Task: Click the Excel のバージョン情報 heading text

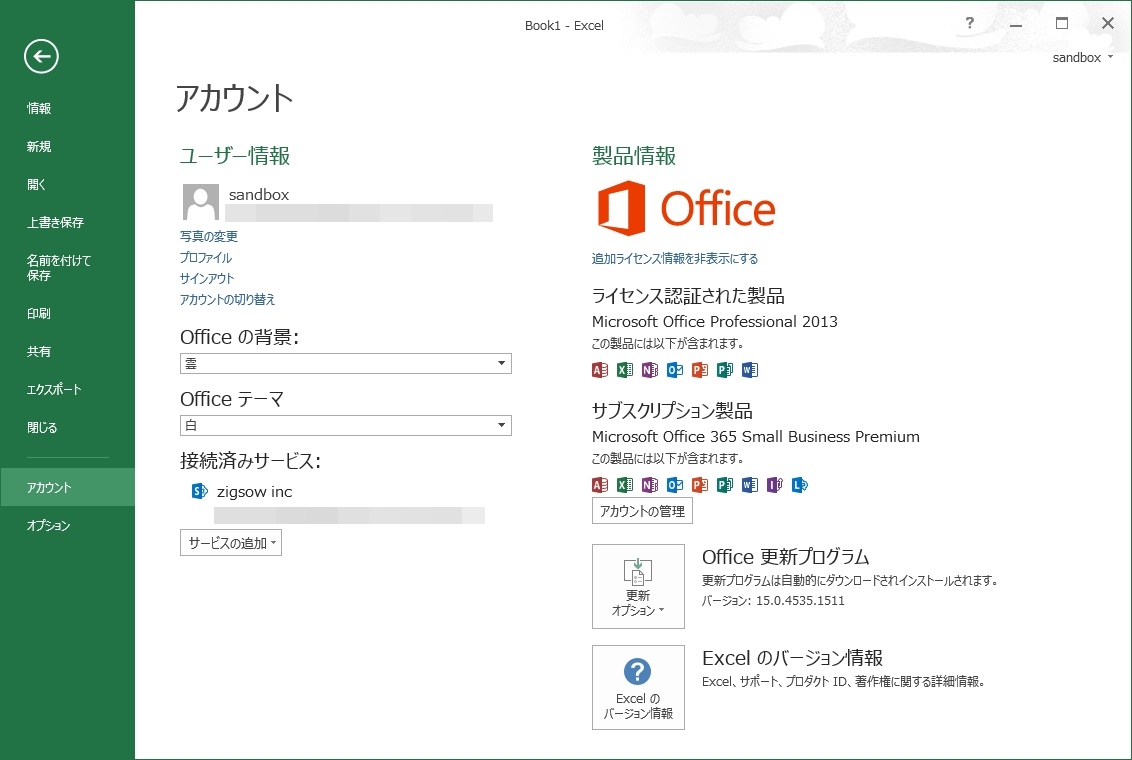Action: click(793, 658)
